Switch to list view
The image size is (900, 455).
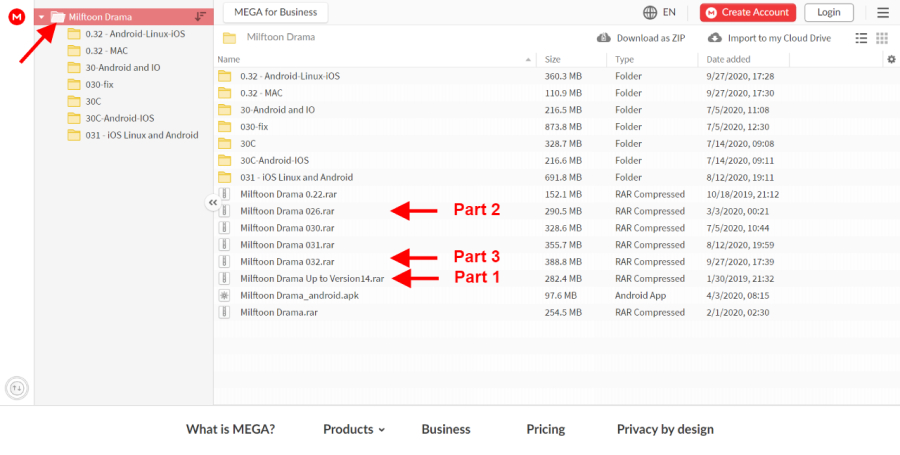tap(861, 38)
